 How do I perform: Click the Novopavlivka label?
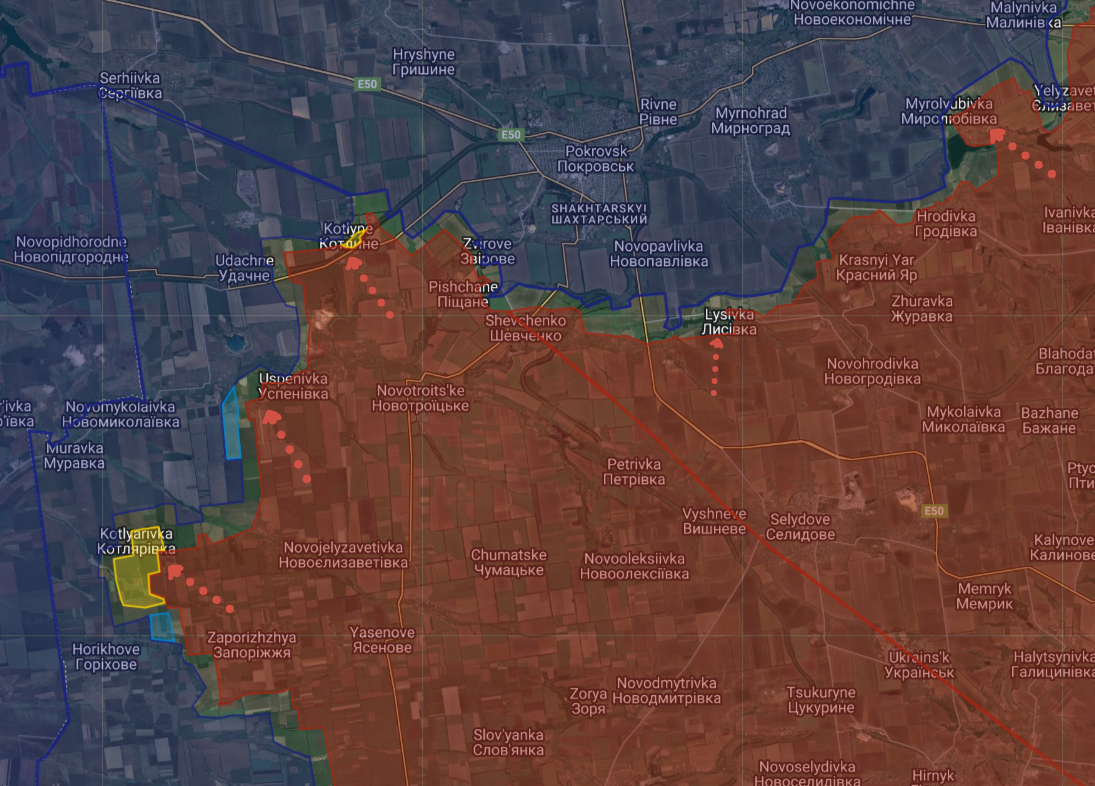pos(659,253)
